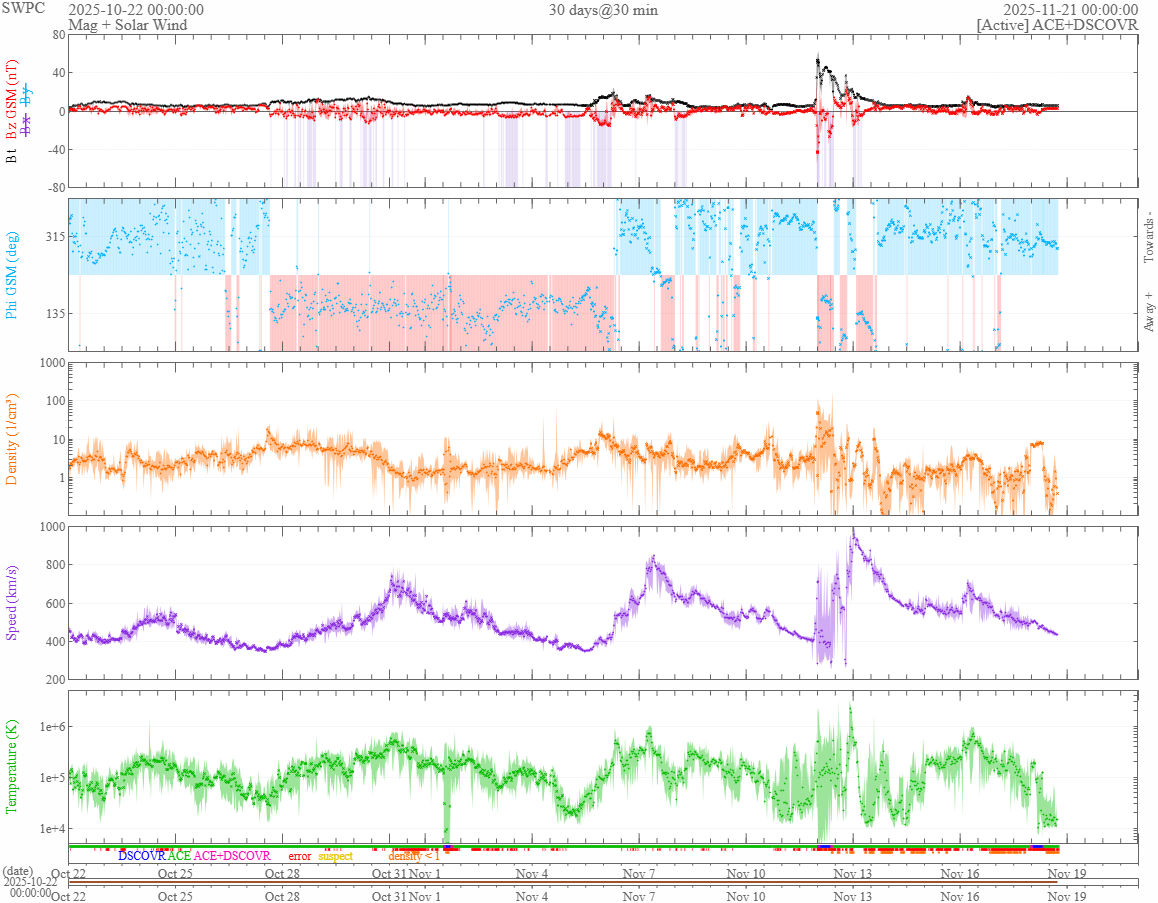Click the 'Away +' sector label
Screen dimensions: 1158x903
1148,312
